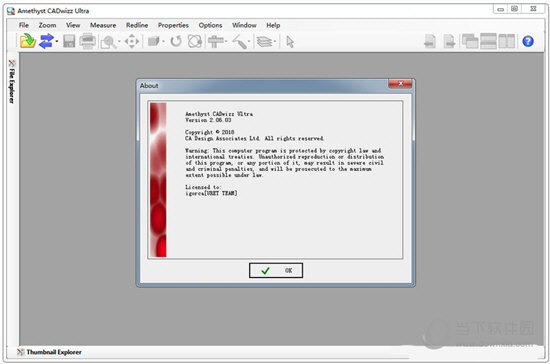
Task: Click the save floppy disk icon
Action: [x=69, y=41]
